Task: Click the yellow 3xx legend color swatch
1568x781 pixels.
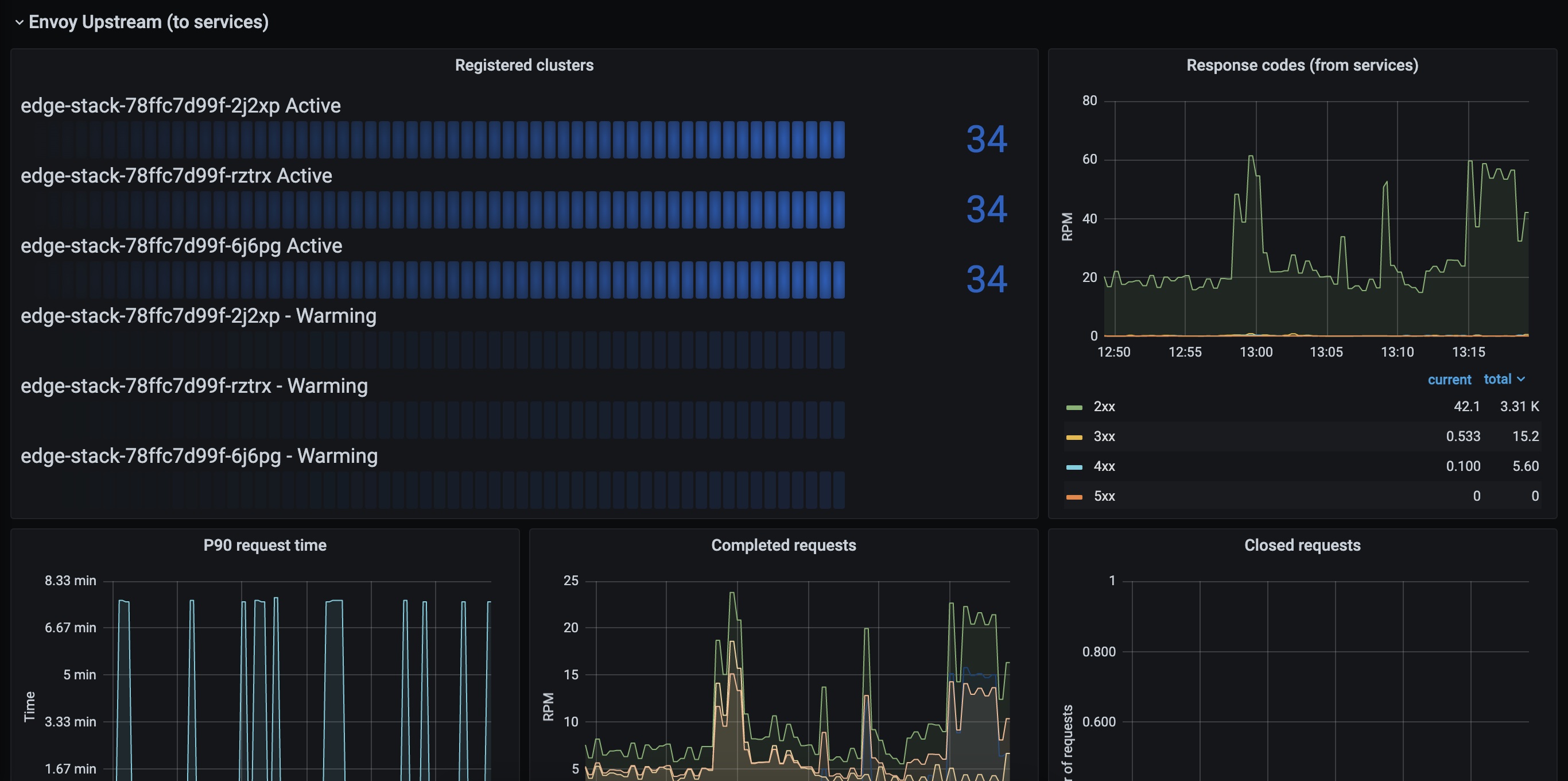Action: coord(1074,437)
